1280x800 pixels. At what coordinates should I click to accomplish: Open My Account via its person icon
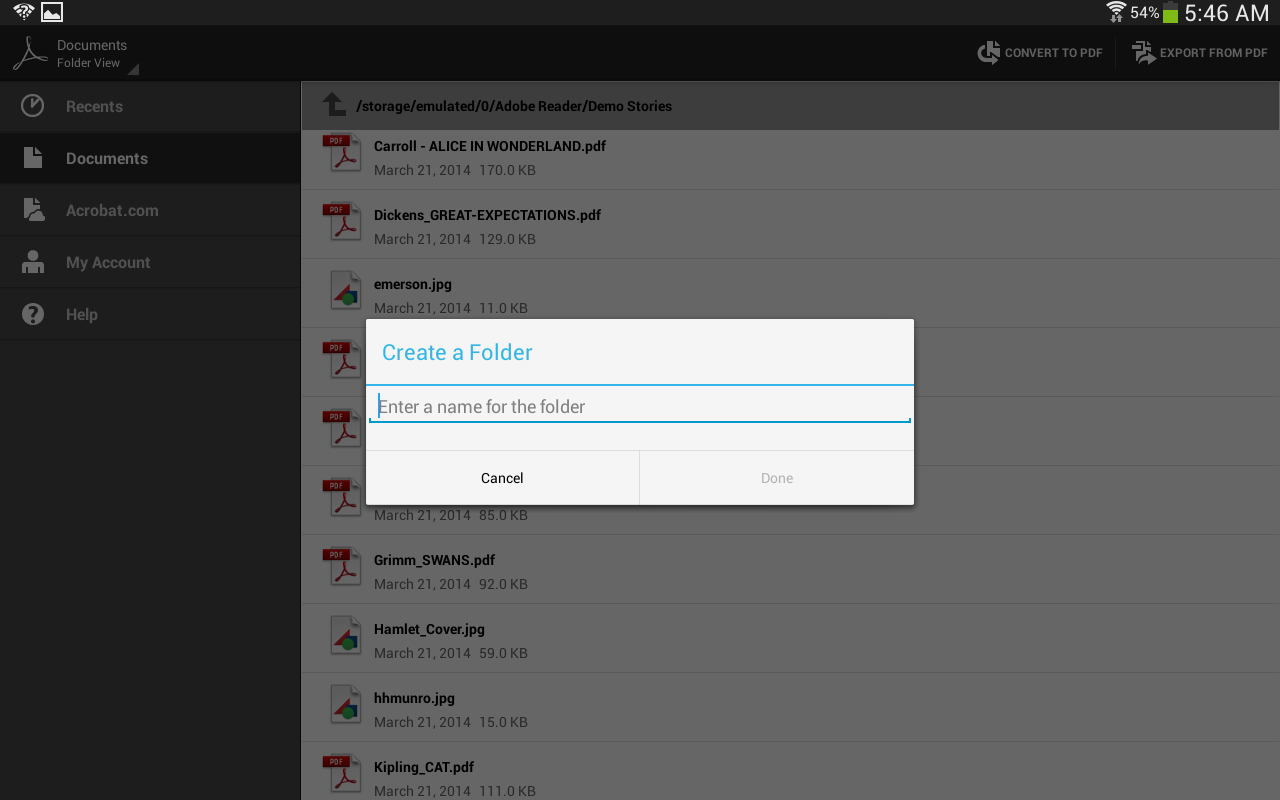pyautogui.click(x=33, y=262)
